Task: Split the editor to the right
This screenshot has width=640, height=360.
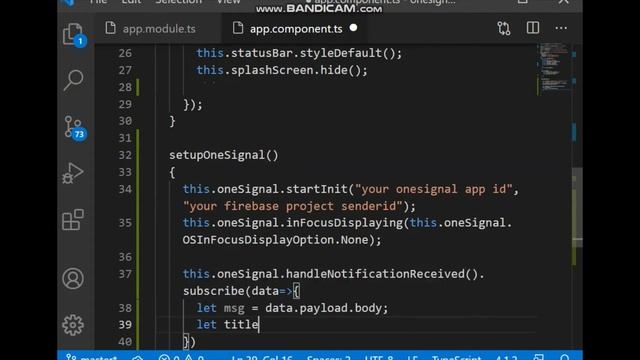Action: (533, 28)
